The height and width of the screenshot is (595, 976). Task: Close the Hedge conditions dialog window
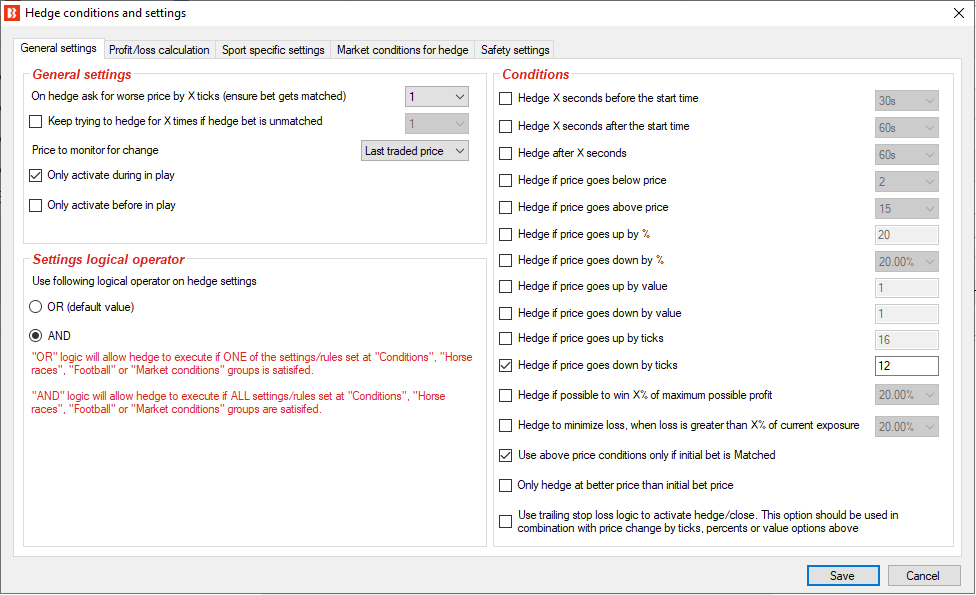pos(959,13)
